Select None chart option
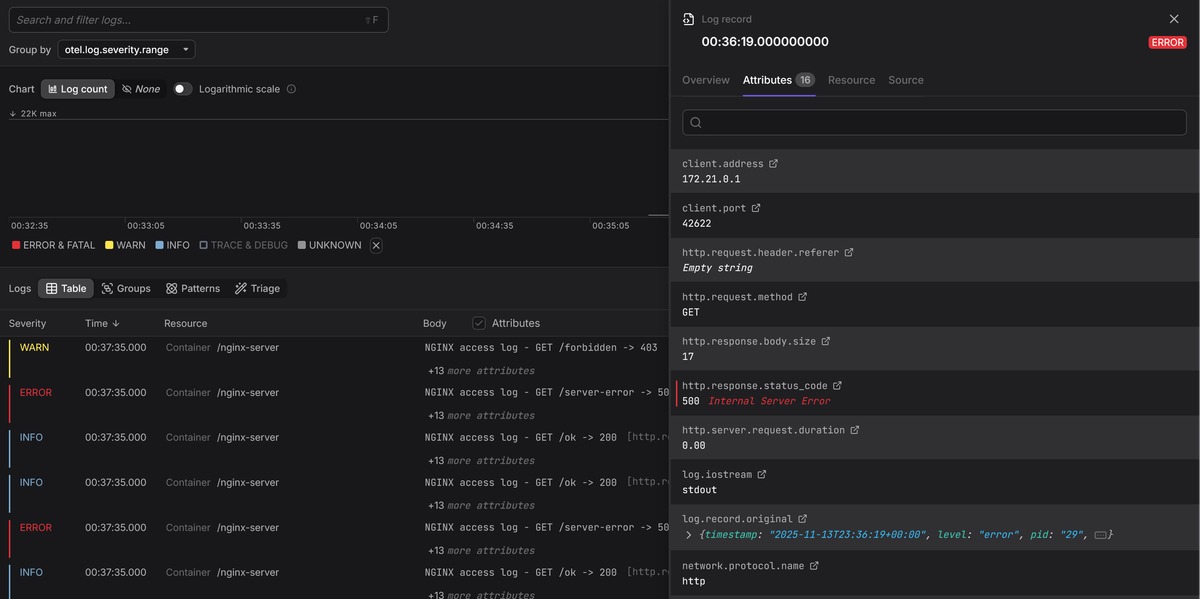The image size is (1200, 599). [x=141, y=89]
